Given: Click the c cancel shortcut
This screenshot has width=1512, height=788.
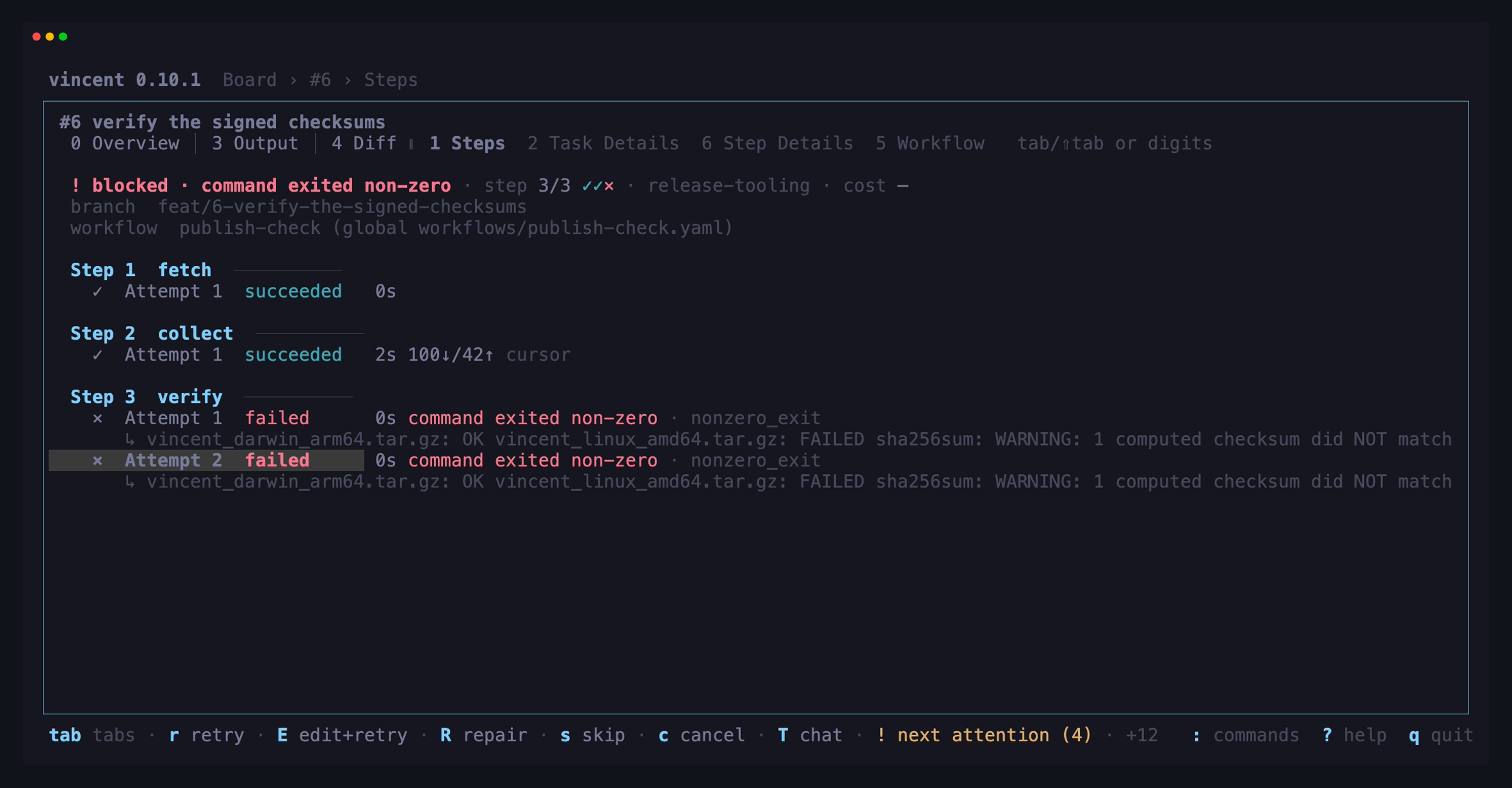Looking at the screenshot, I should (x=701, y=735).
